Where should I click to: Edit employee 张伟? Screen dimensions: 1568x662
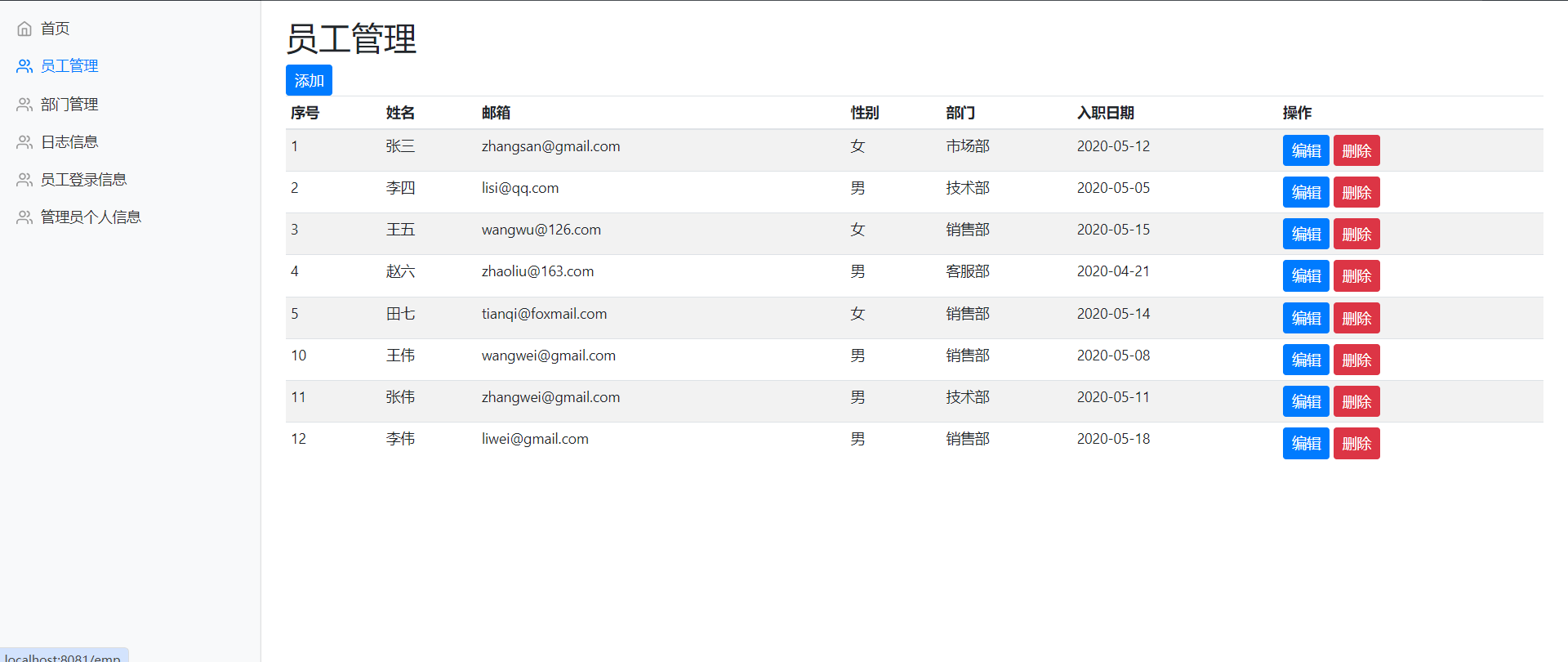(1306, 401)
